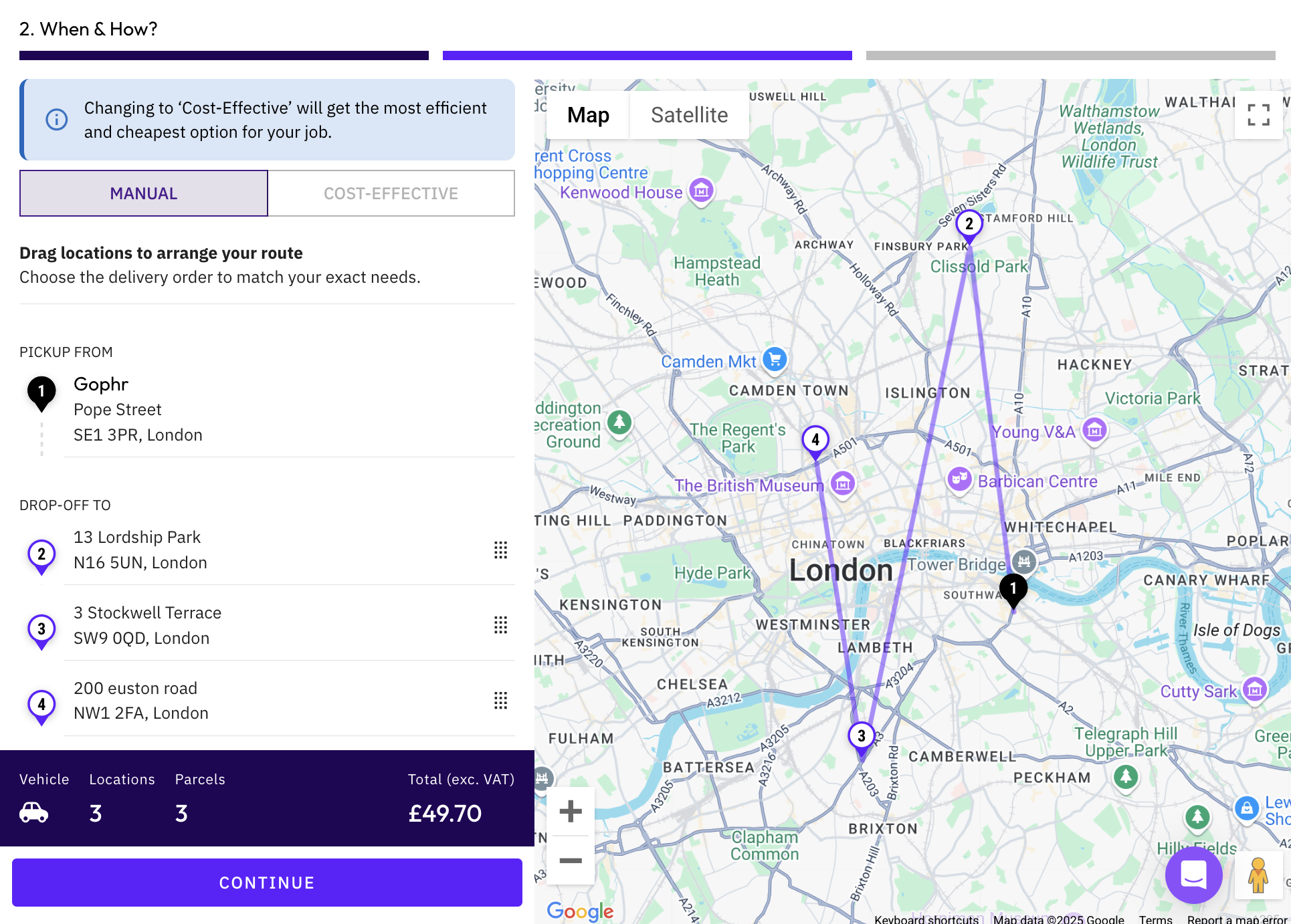Screen dimensions: 1291x924
Task: Click the stop 2 pin icon beside 13 Lordship Park
Action: [41, 556]
